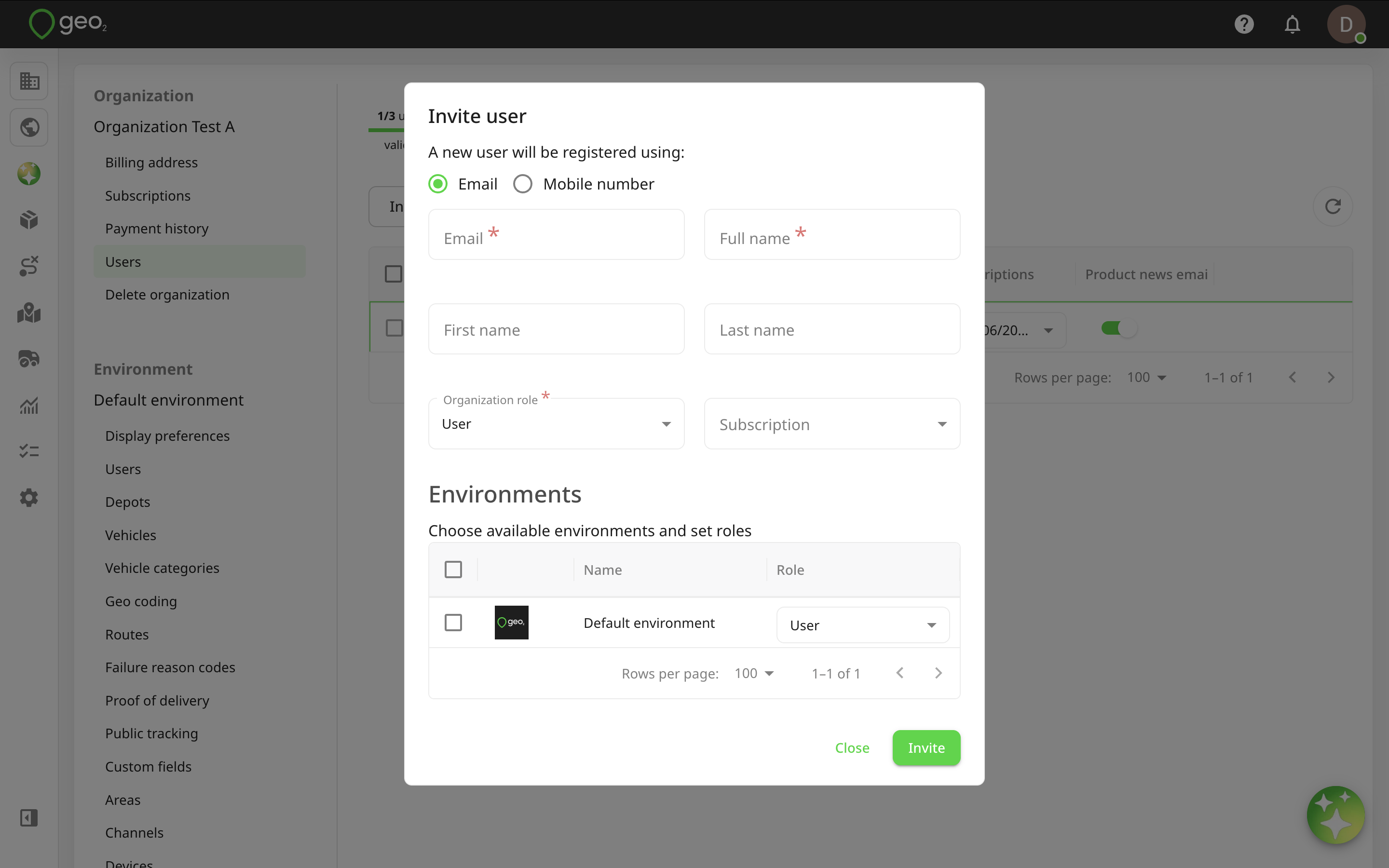Check the select-all environments checkbox
Image resolution: width=1389 pixels, height=868 pixels.
click(453, 570)
